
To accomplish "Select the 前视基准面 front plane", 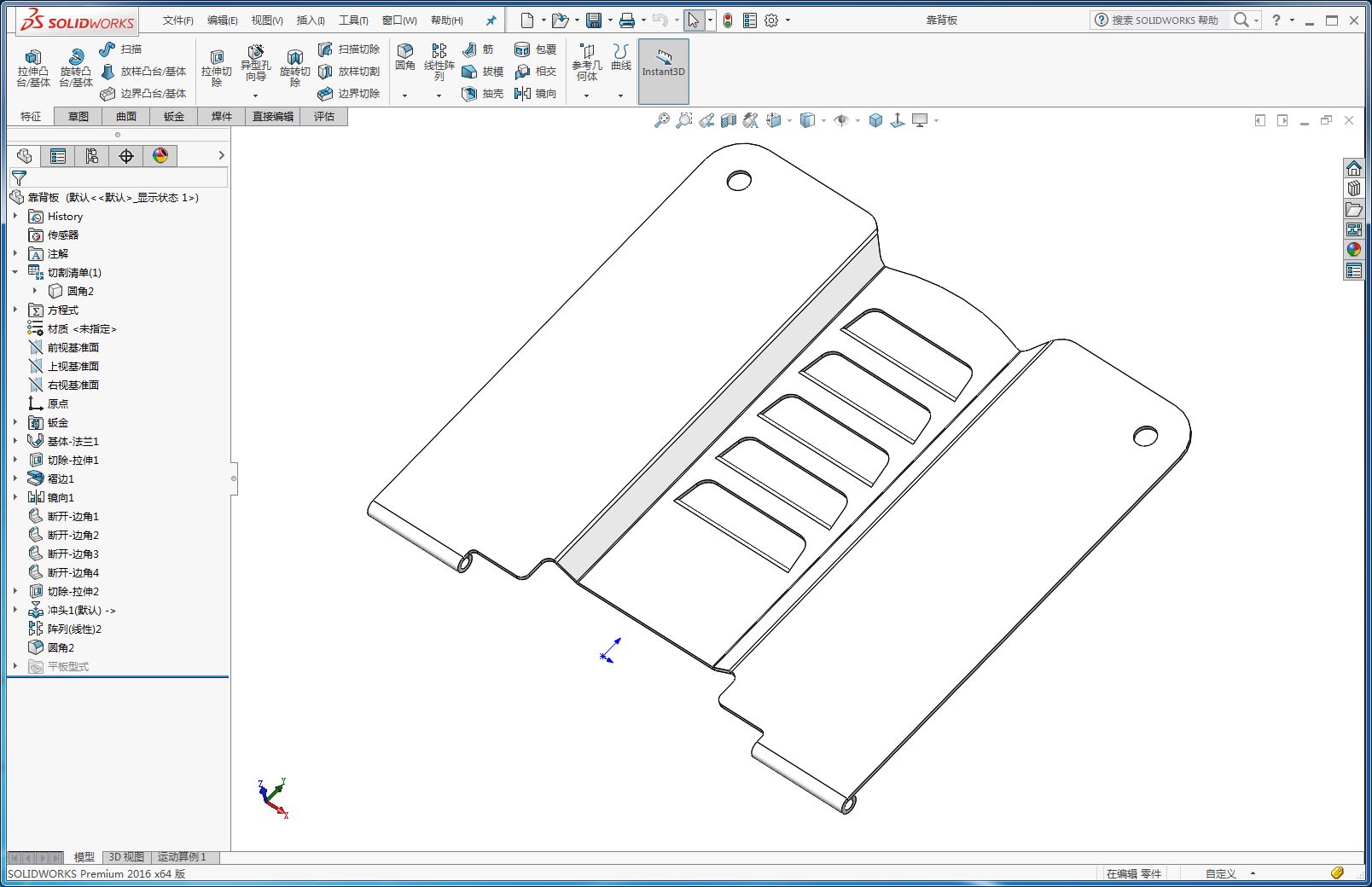I will (64, 348).
